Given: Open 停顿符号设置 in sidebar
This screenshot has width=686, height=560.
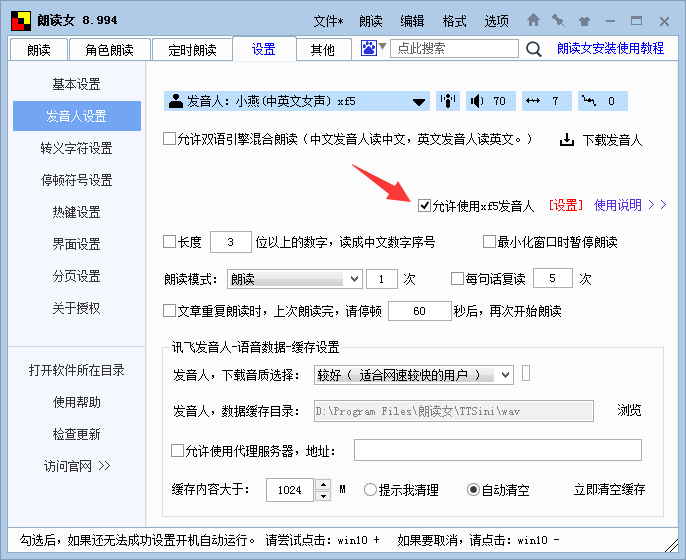Looking at the screenshot, I should point(77,180).
